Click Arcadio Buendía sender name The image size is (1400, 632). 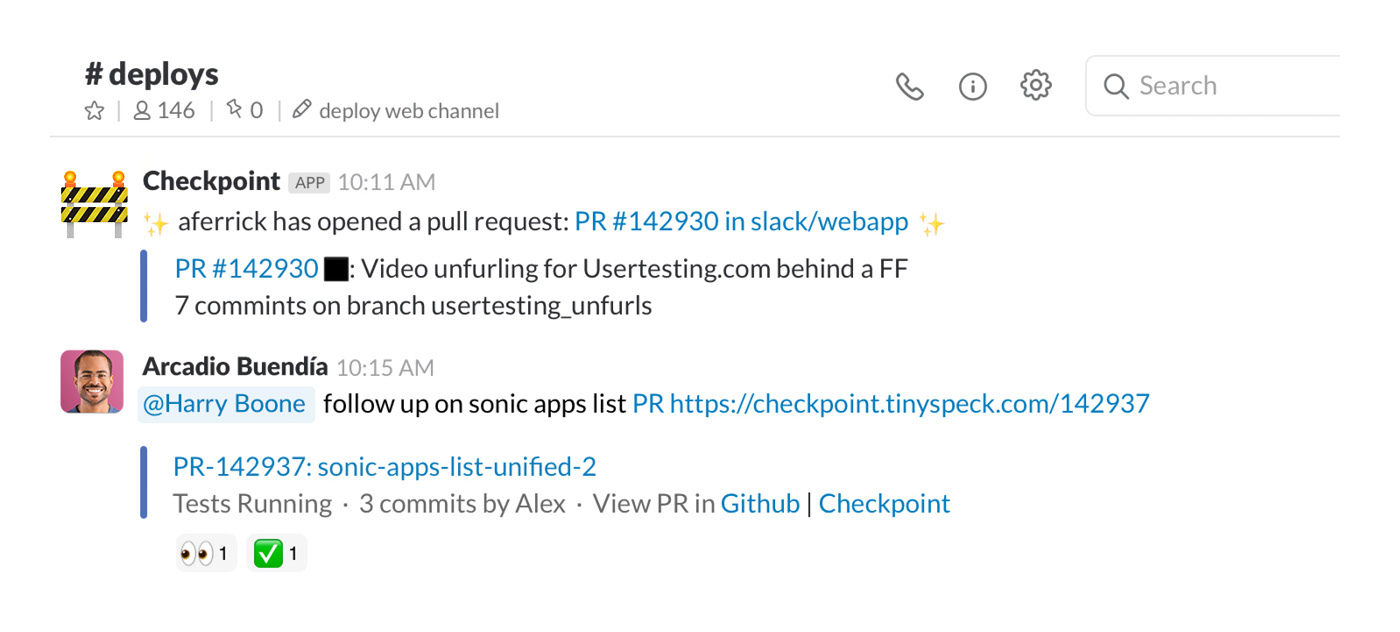pyautogui.click(x=235, y=367)
